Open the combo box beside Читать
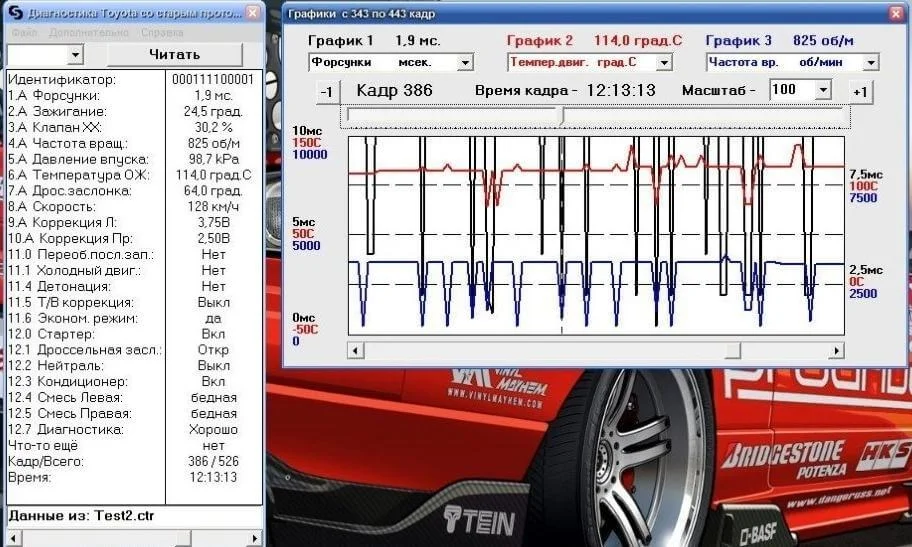This screenshot has width=912, height=547. [75, 54]
